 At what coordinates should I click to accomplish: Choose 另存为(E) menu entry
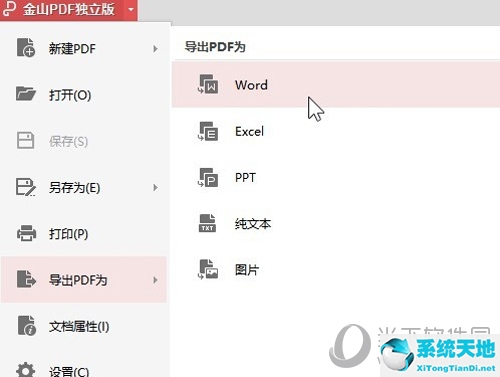tap(83, 187)
